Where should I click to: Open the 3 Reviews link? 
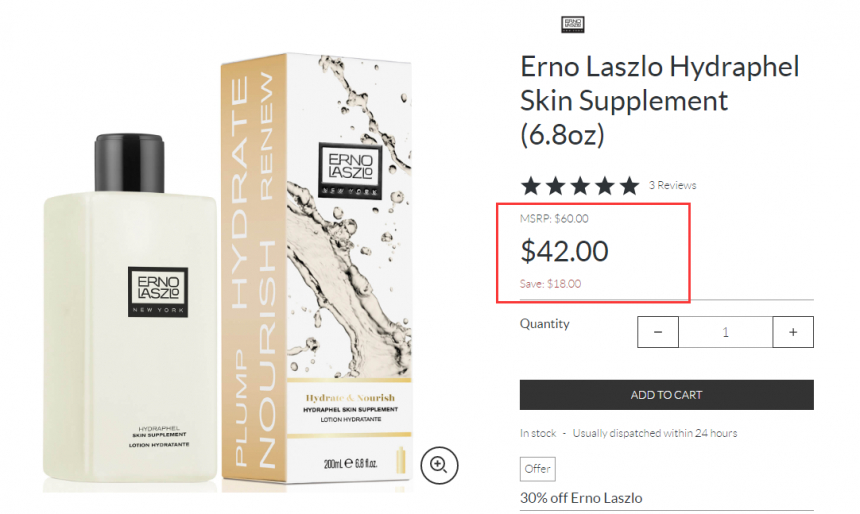pos(672,185)
